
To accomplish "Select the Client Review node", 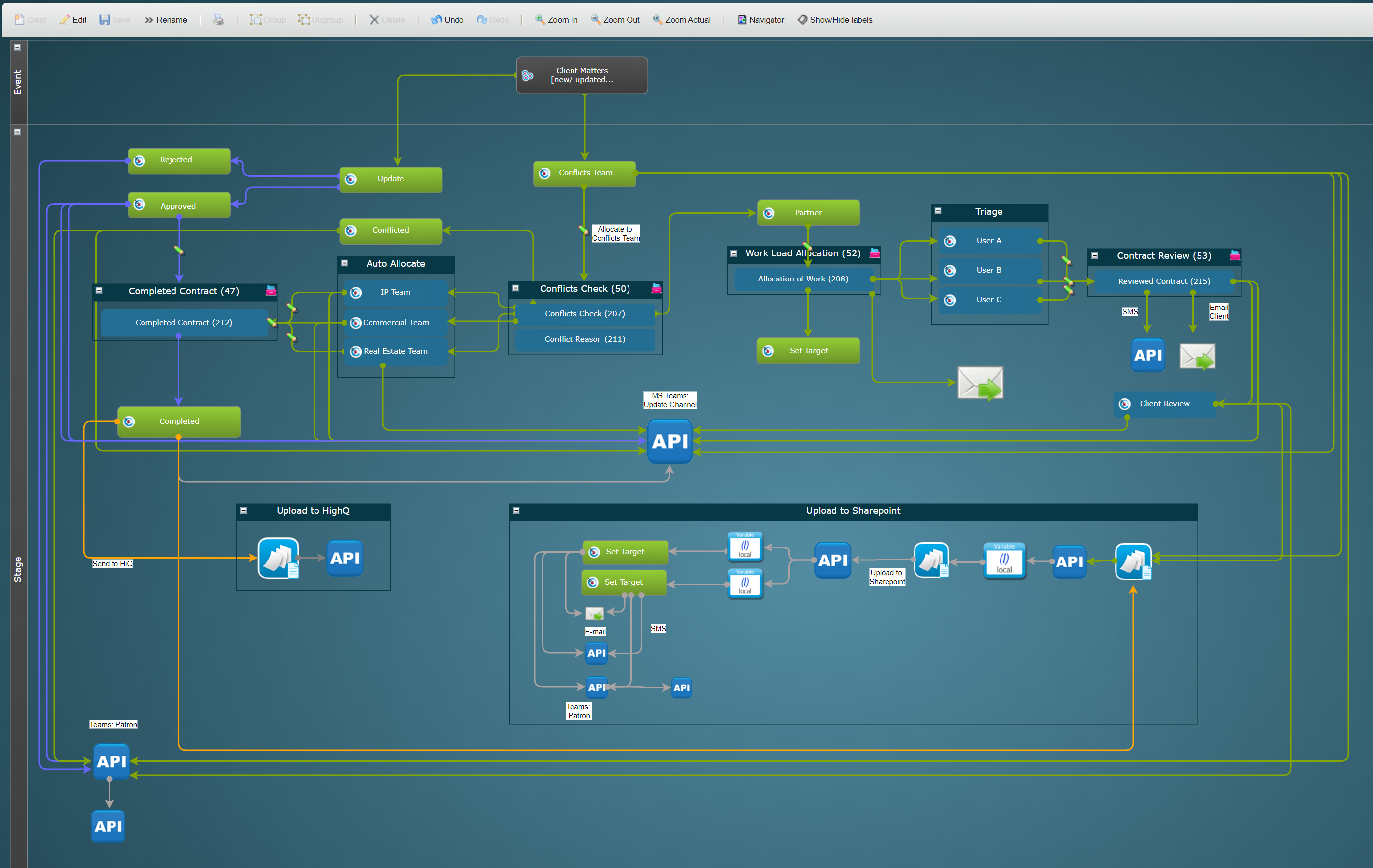I will click(x=1165, y=404).
